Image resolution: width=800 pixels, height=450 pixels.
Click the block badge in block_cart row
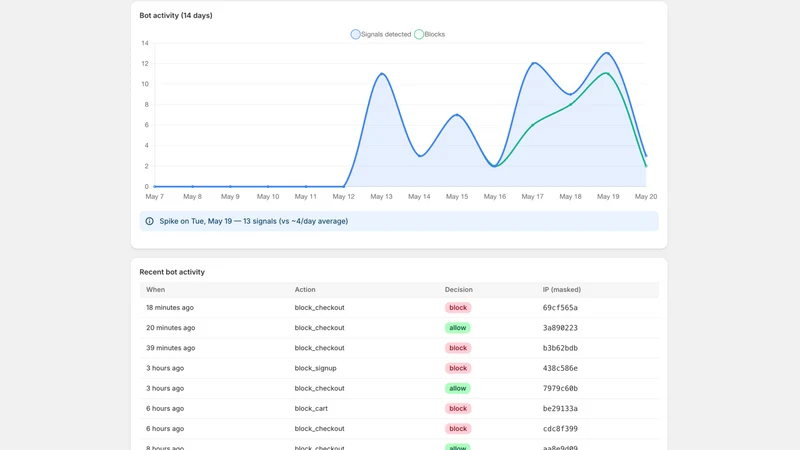458,408
